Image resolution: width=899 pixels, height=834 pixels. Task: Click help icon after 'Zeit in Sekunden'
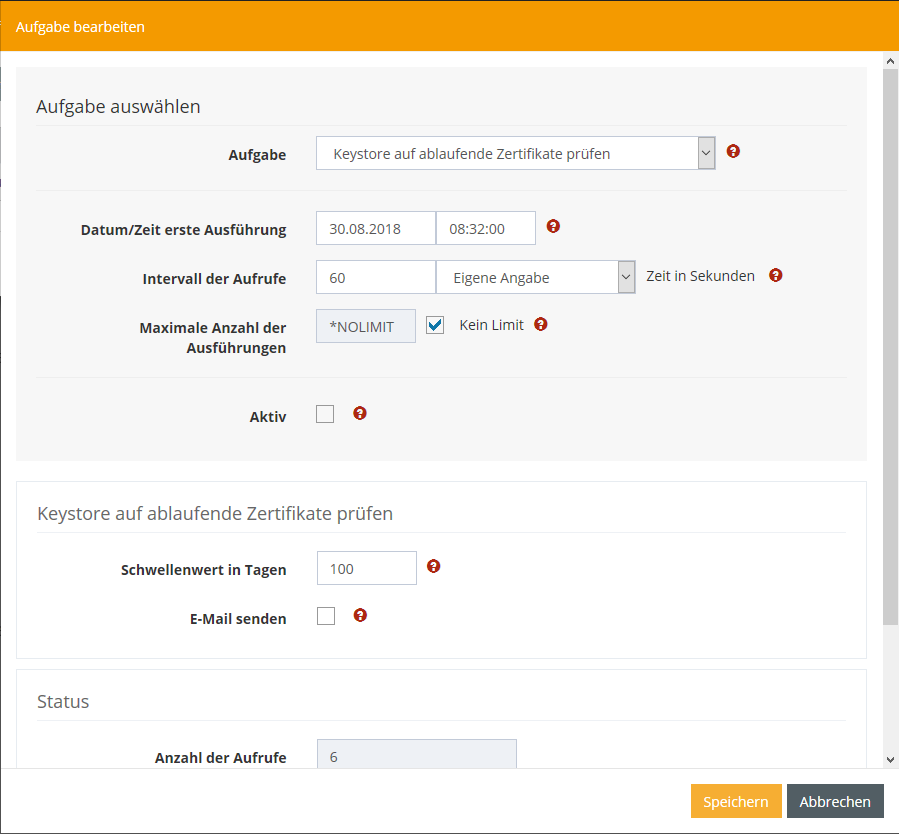click(x=775, y=275)
